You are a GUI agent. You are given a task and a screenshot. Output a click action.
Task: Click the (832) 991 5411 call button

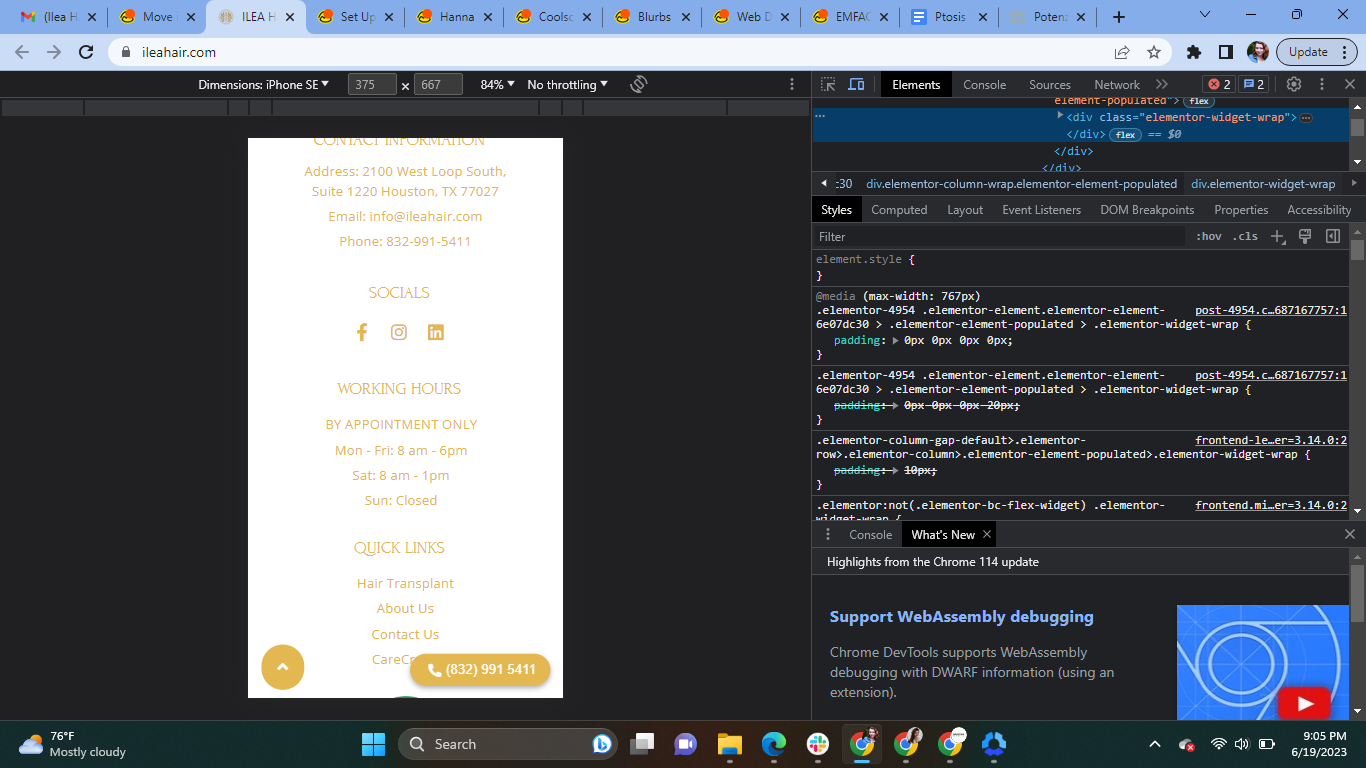click(481, 670)
